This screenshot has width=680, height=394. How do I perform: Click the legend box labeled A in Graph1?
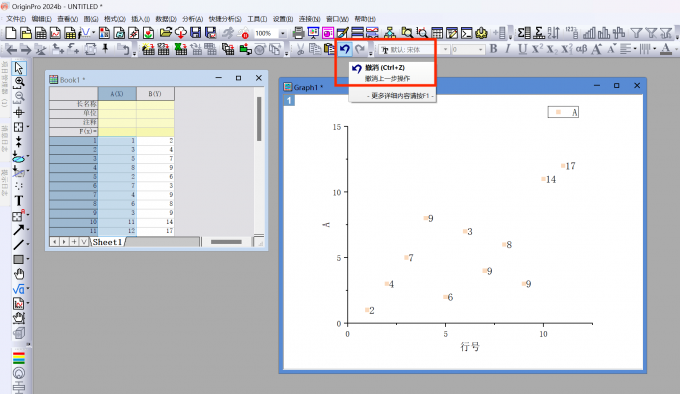click(x=563, y=112)
